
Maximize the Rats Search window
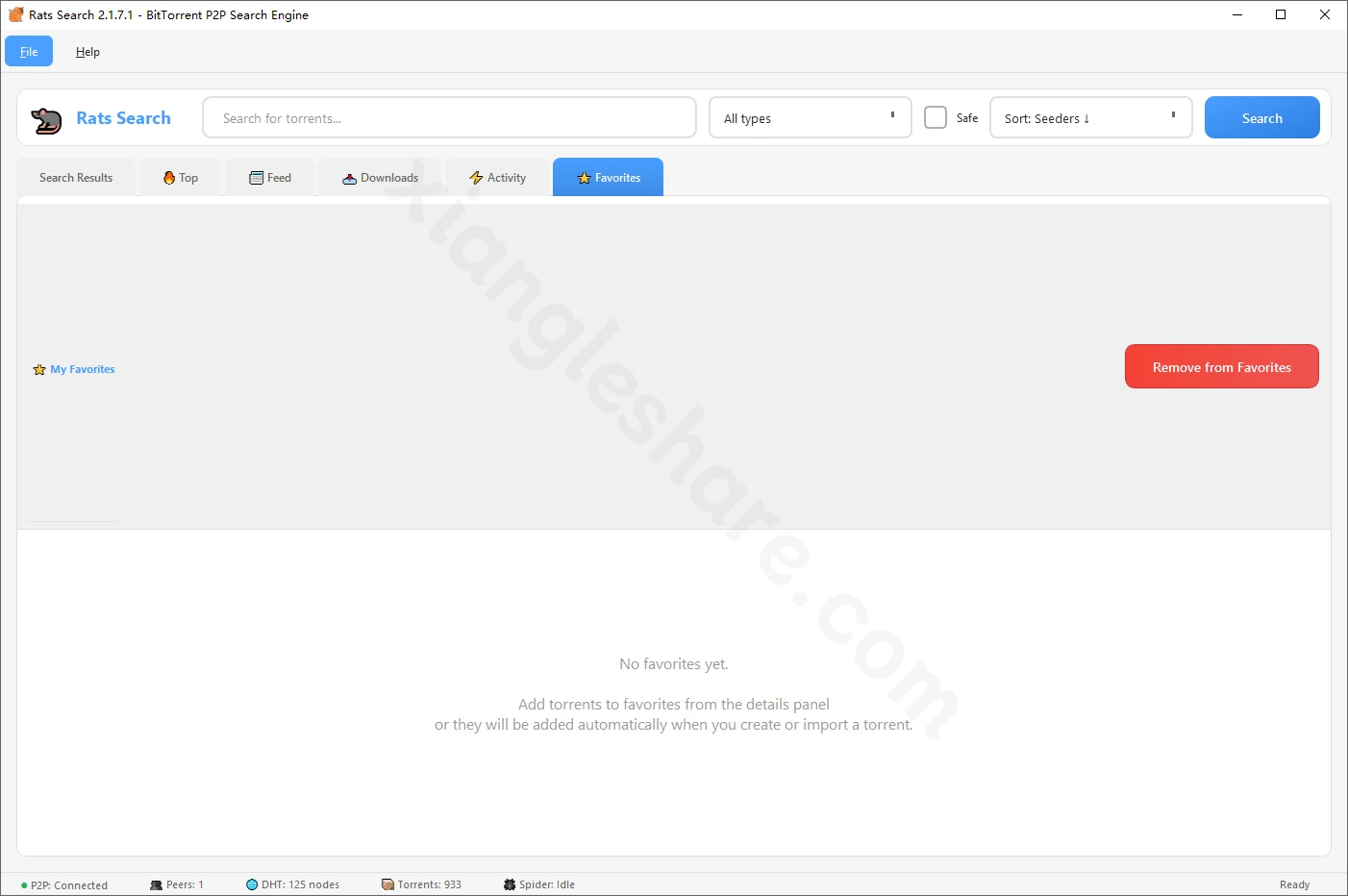click(1281, 14)
